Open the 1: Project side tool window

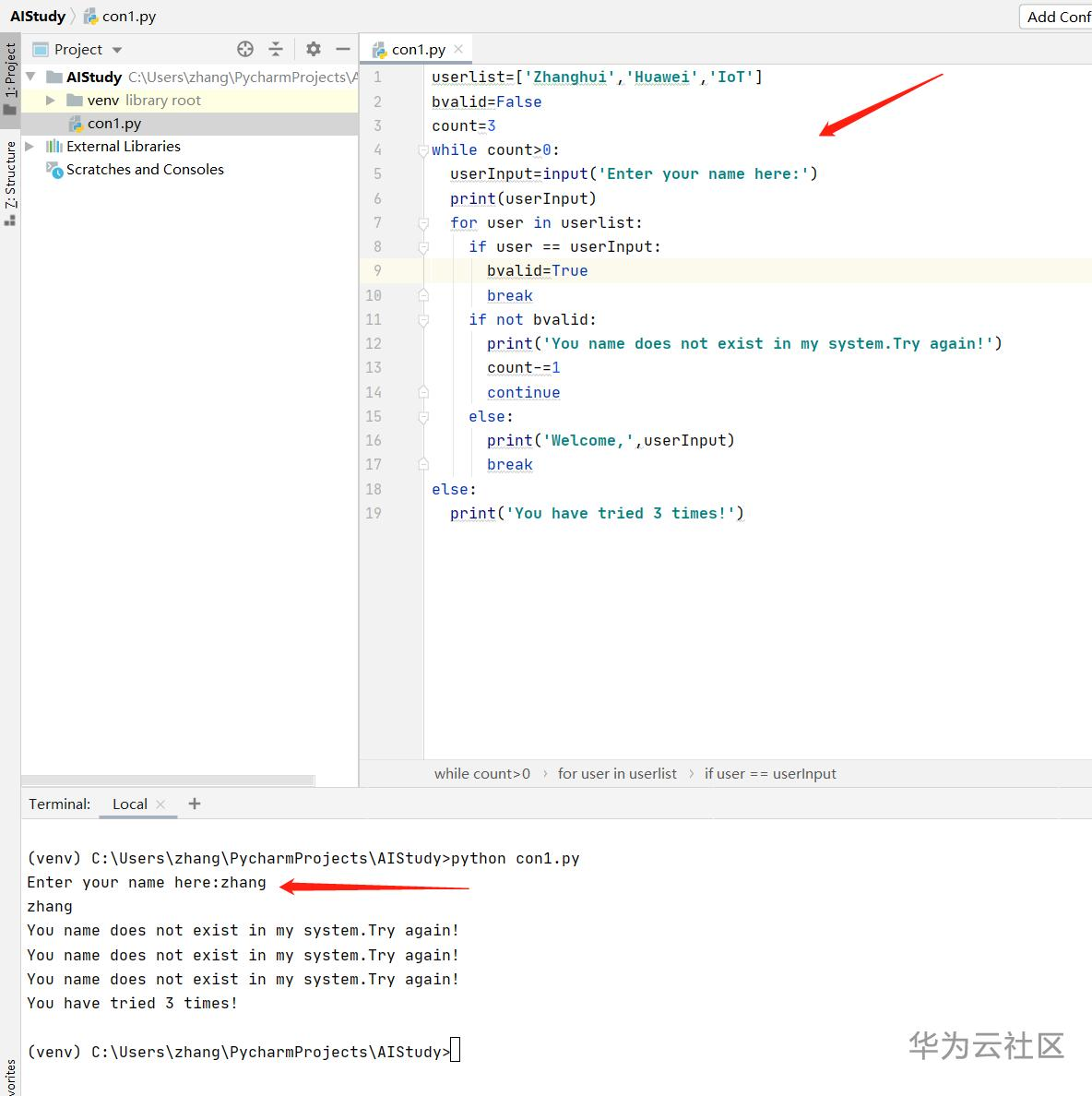point(10,78)
